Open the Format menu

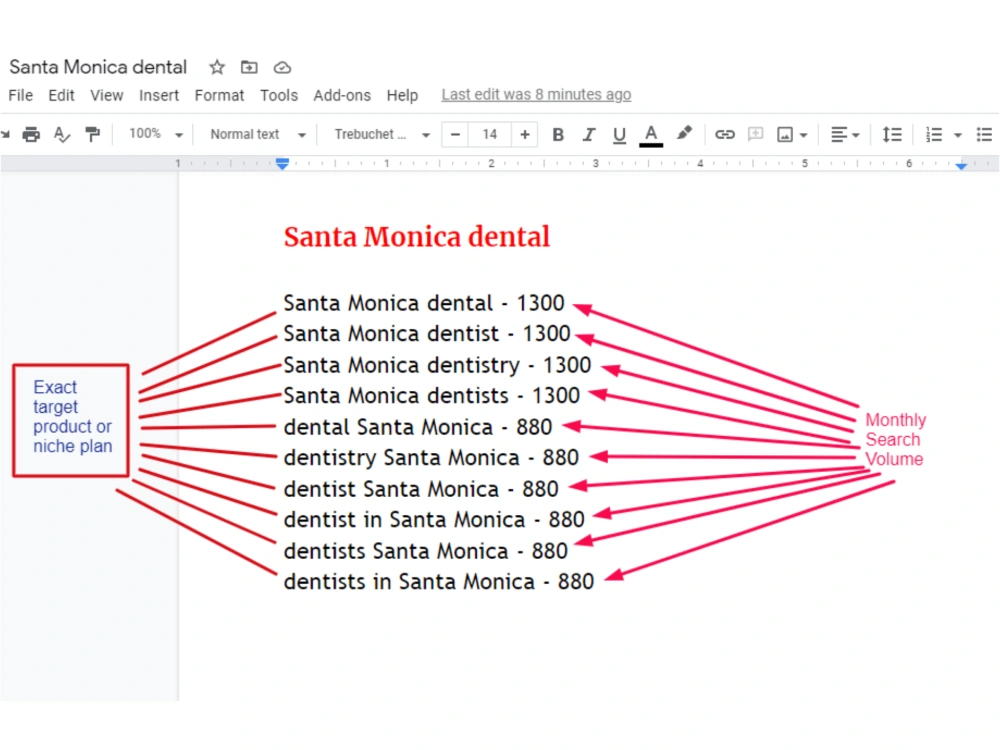(x=219, y=96)
